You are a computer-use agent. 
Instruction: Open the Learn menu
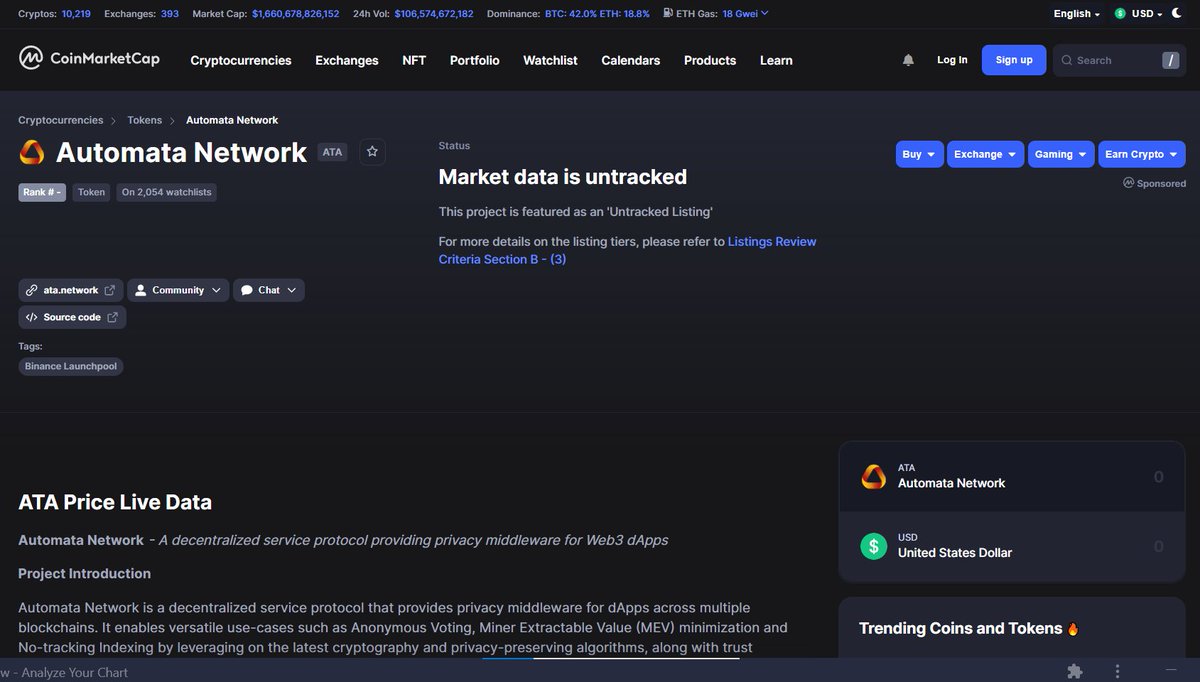[x=776, y=60]
